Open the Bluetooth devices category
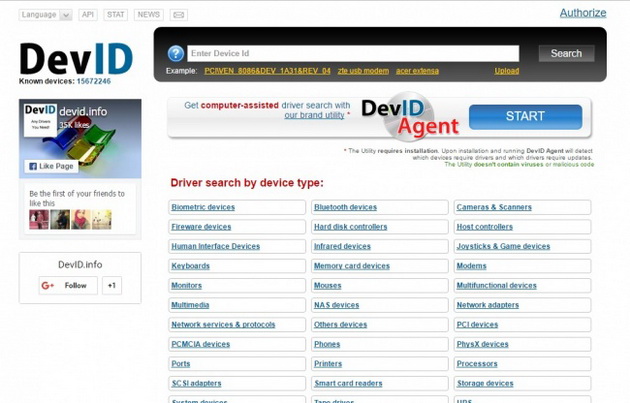This screenshot has width=630, height=403. [x=346, y=207]
